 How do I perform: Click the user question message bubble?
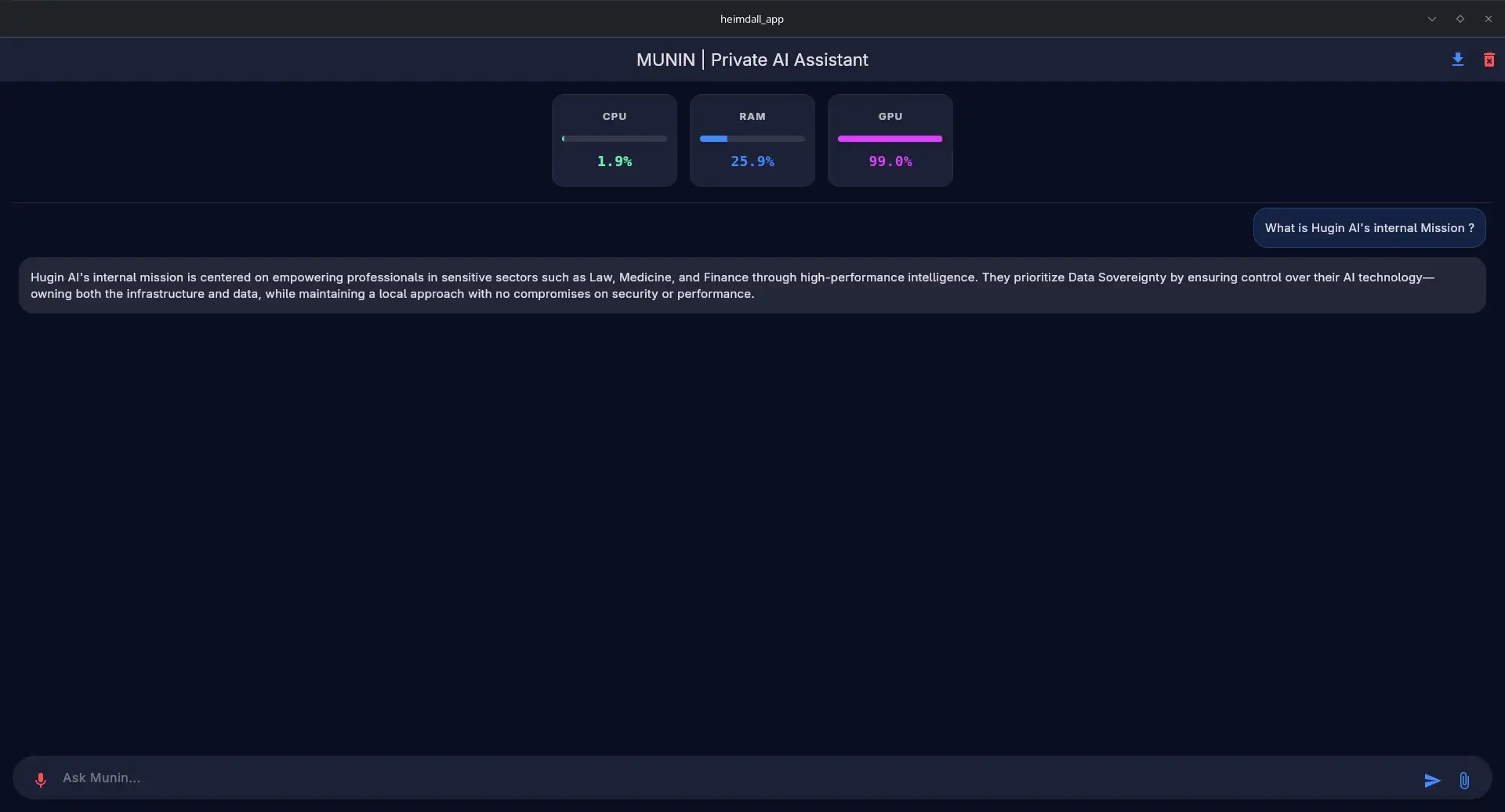[1369, 228]
